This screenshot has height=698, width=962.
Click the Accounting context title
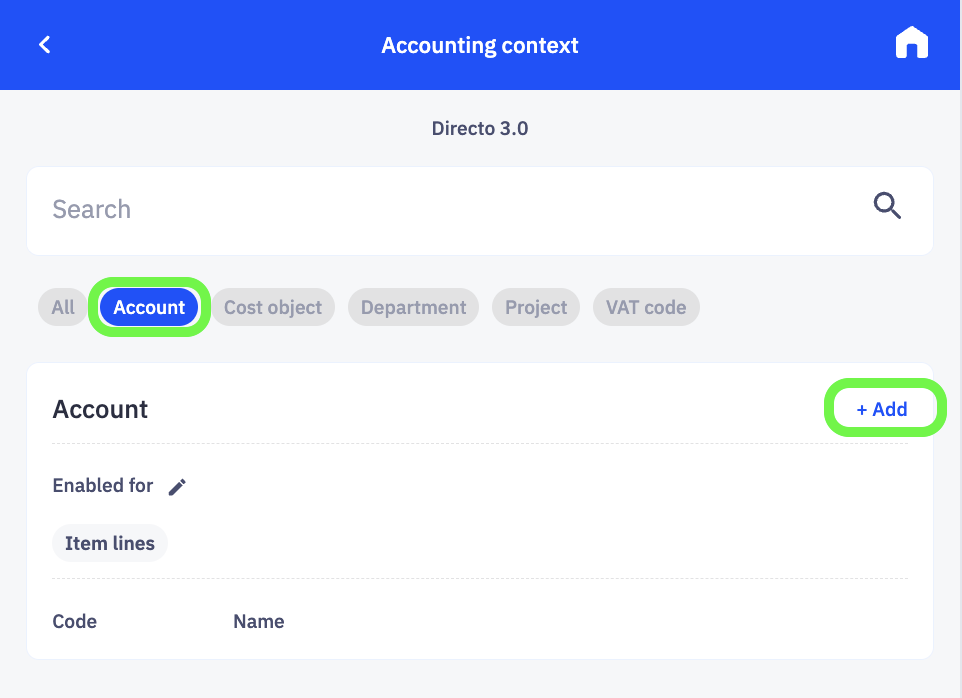480,45
